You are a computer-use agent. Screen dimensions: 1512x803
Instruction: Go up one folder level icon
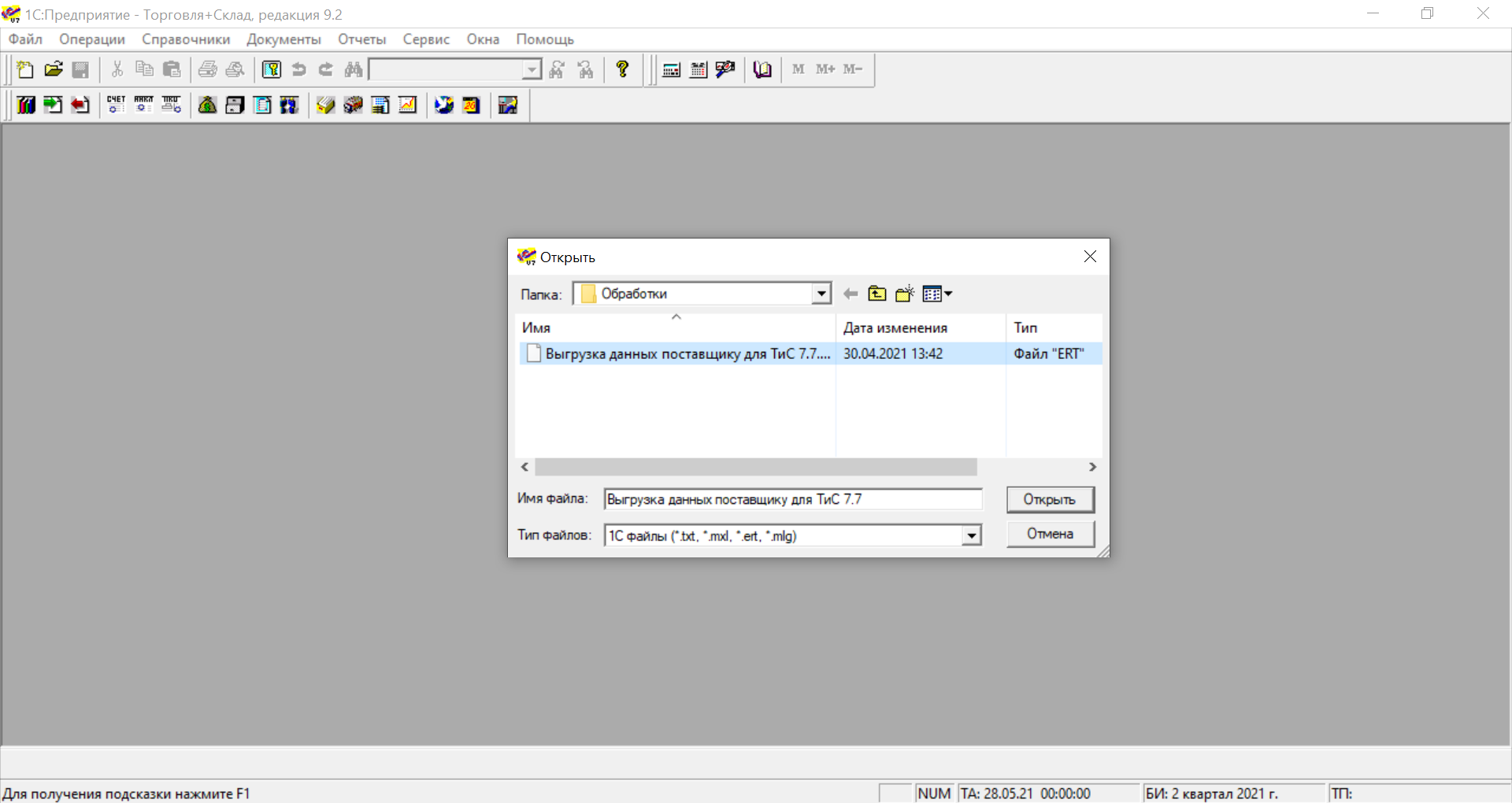(x=877, y=294)
